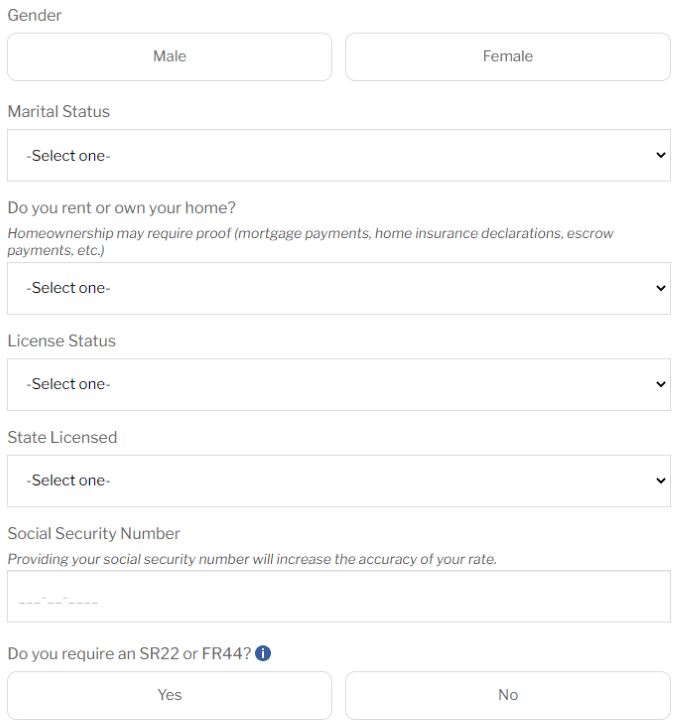
Task: Click the License Status label
Action: 62,341
